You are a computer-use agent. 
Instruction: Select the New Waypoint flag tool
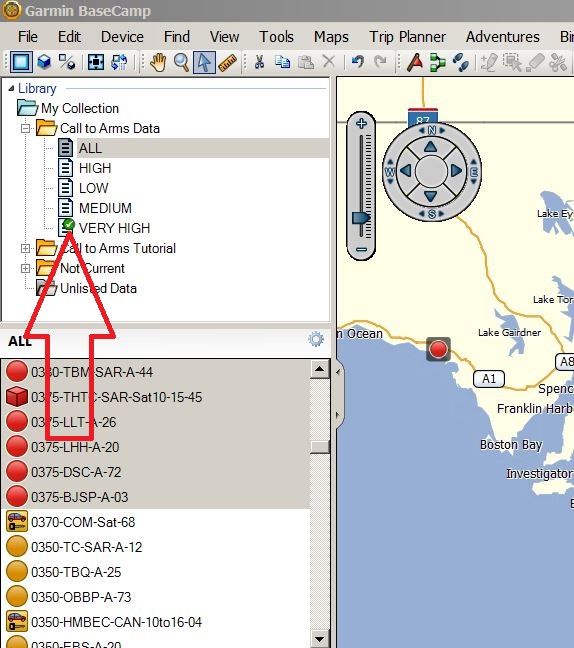(415, 62)
